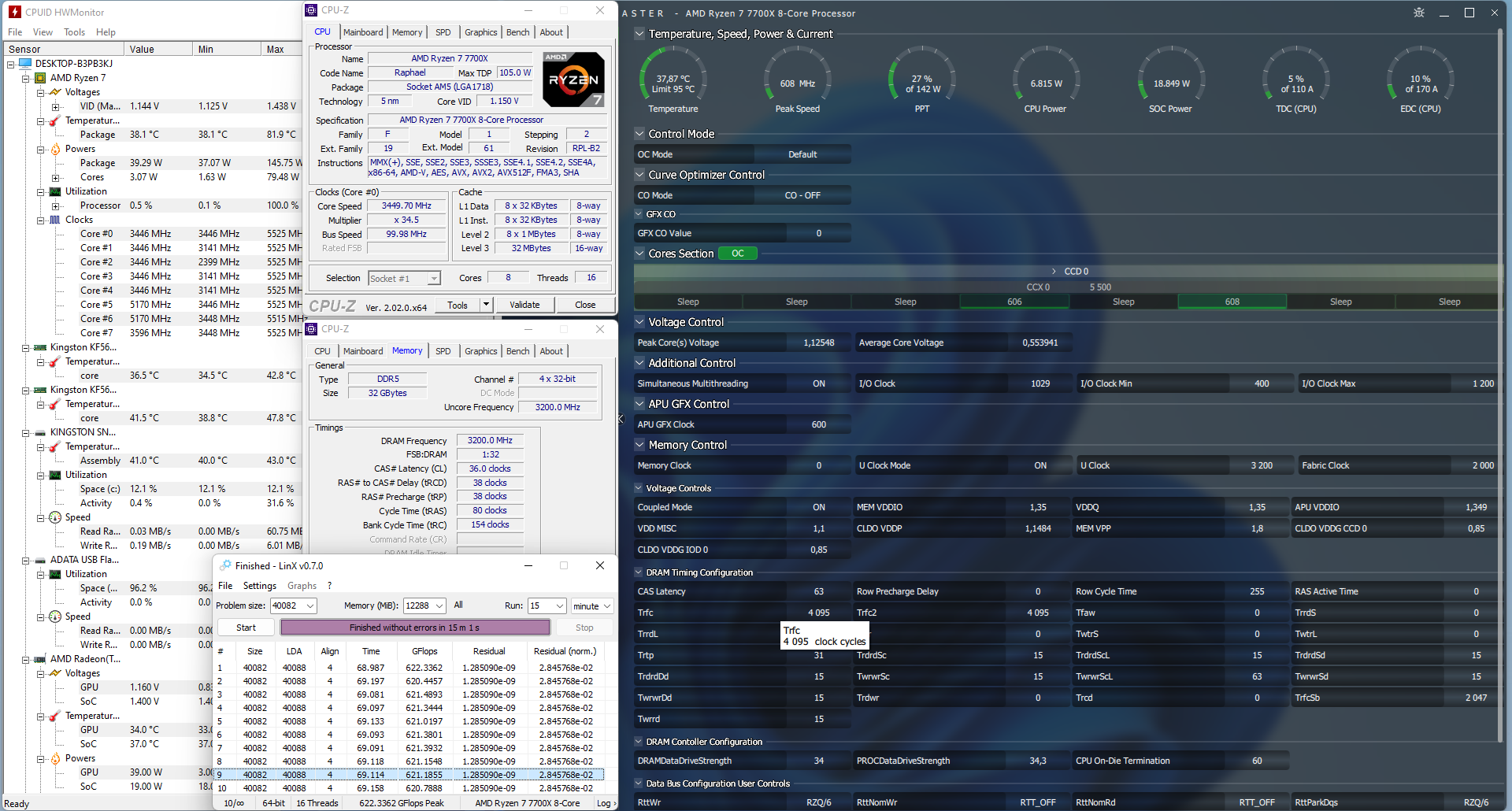Click the Validate button in CPU-Z
Viewport: 1512px width, 811px height.
coord(524,305)
